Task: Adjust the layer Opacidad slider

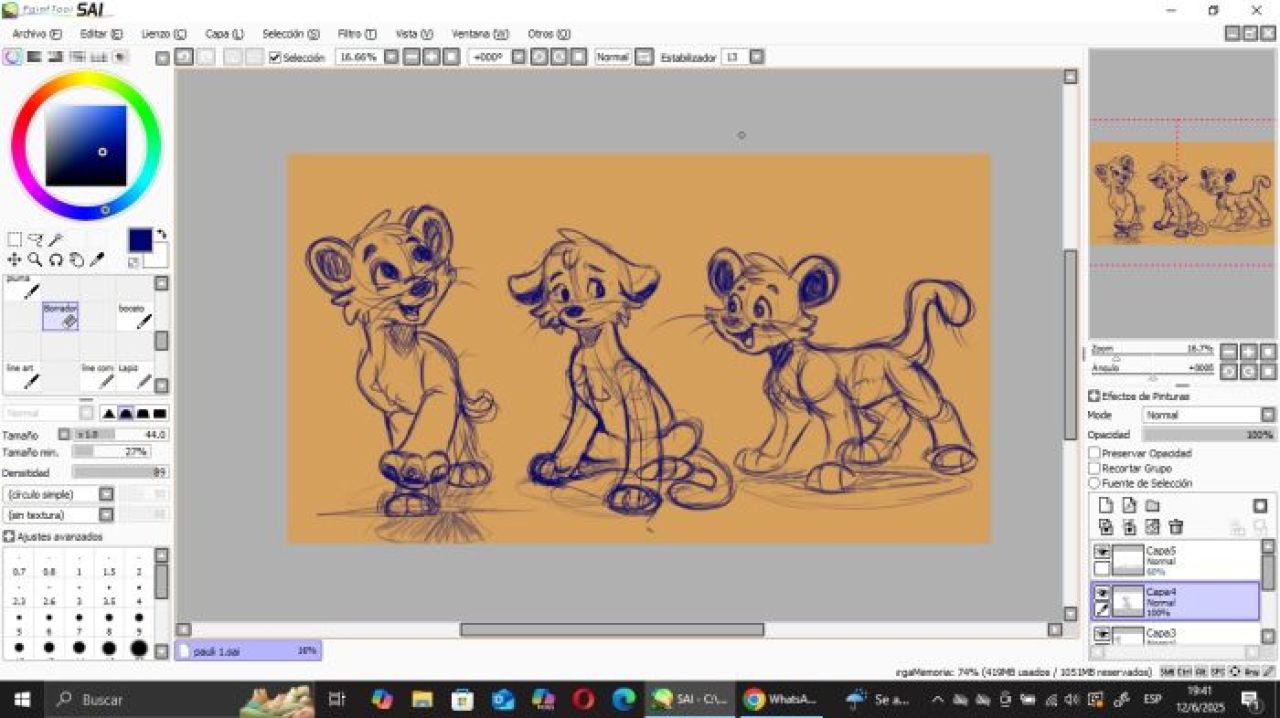Action: [x=1209, y=435]
